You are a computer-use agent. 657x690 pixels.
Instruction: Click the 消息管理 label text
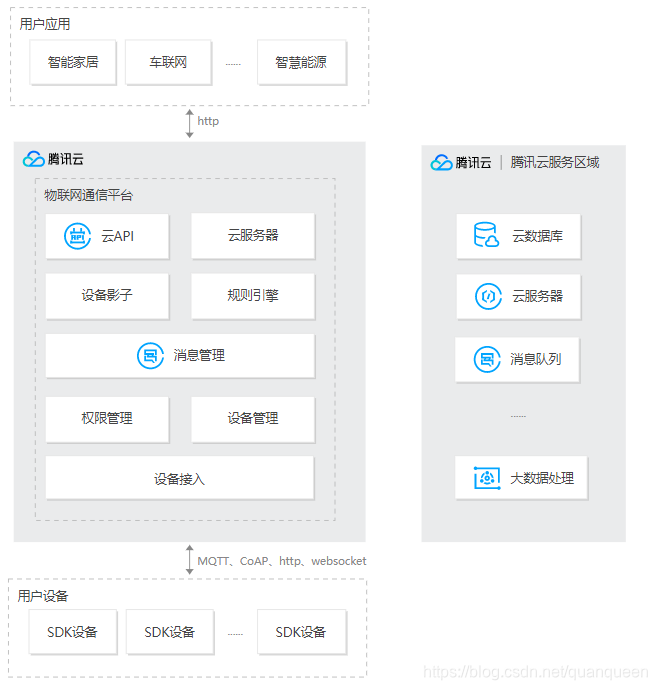pyautogui.click(x=199, y=356)
